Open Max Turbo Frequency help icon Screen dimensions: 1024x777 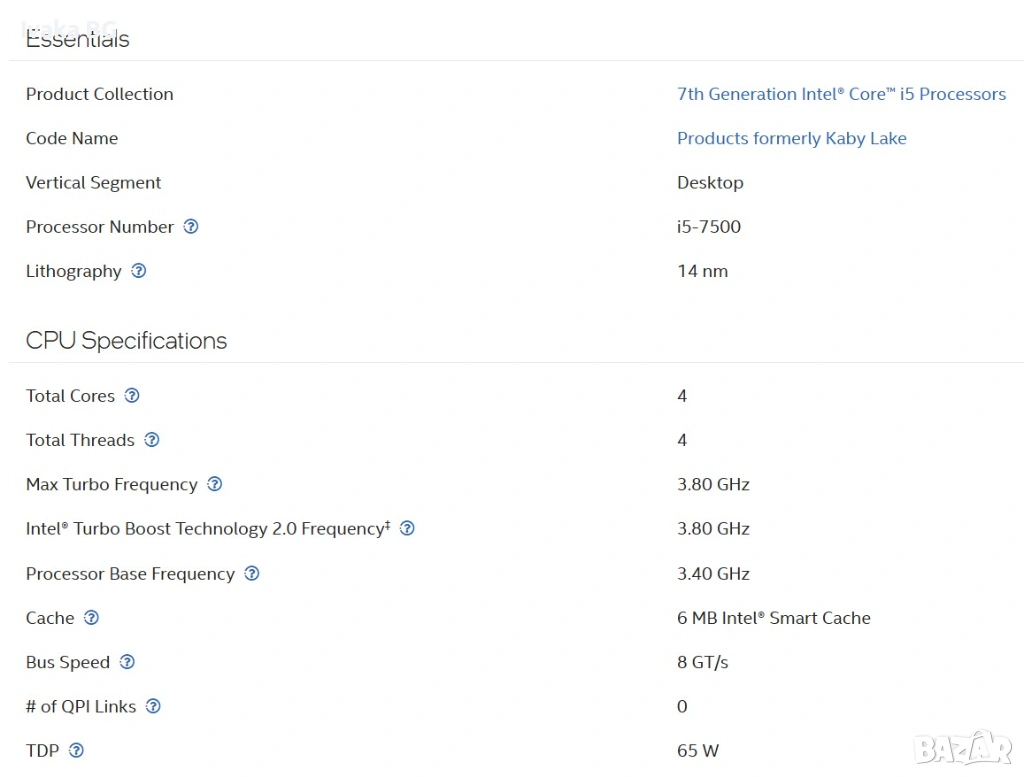(214, 484)
